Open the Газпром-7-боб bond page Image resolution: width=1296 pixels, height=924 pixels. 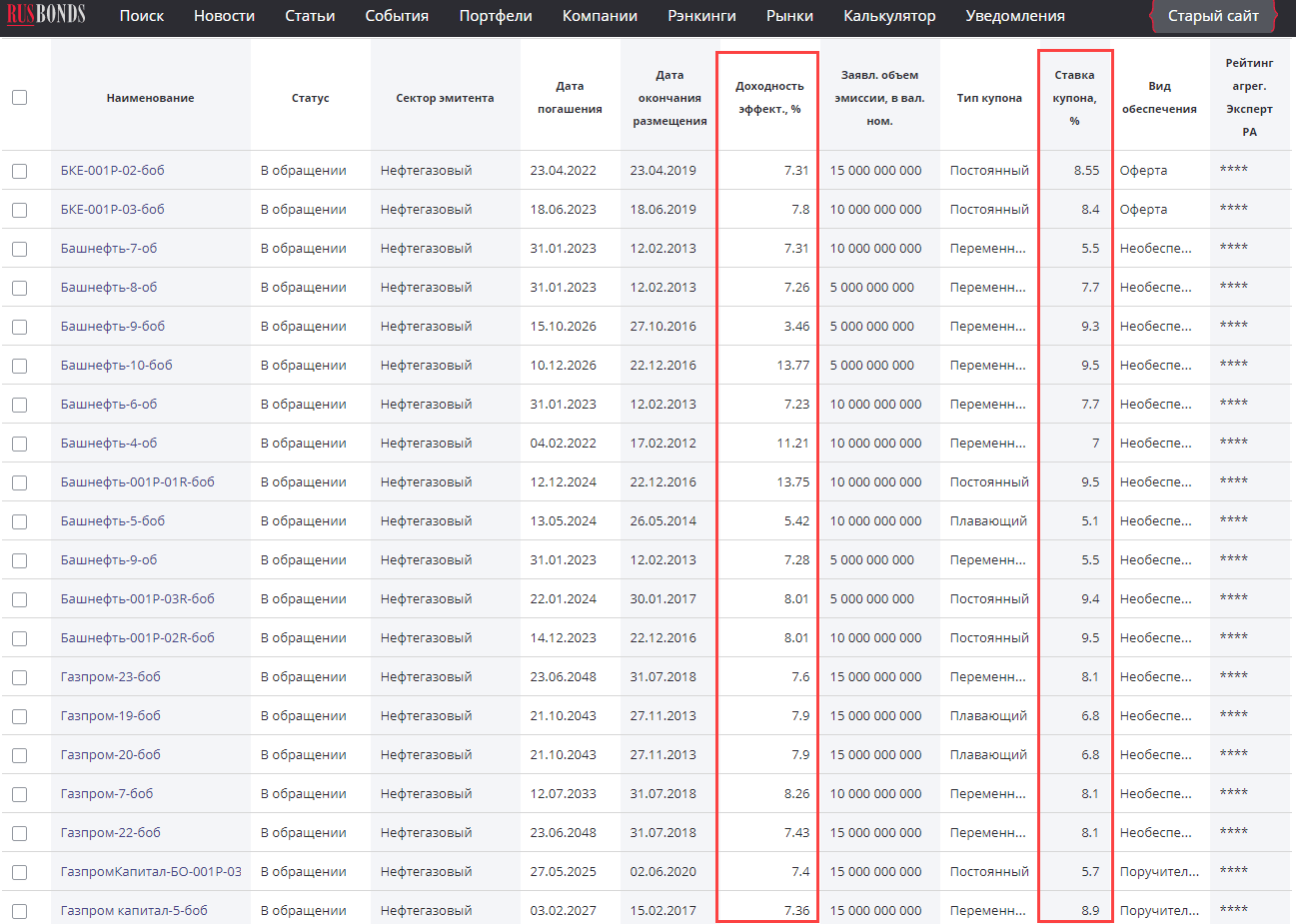coord(107,794)
